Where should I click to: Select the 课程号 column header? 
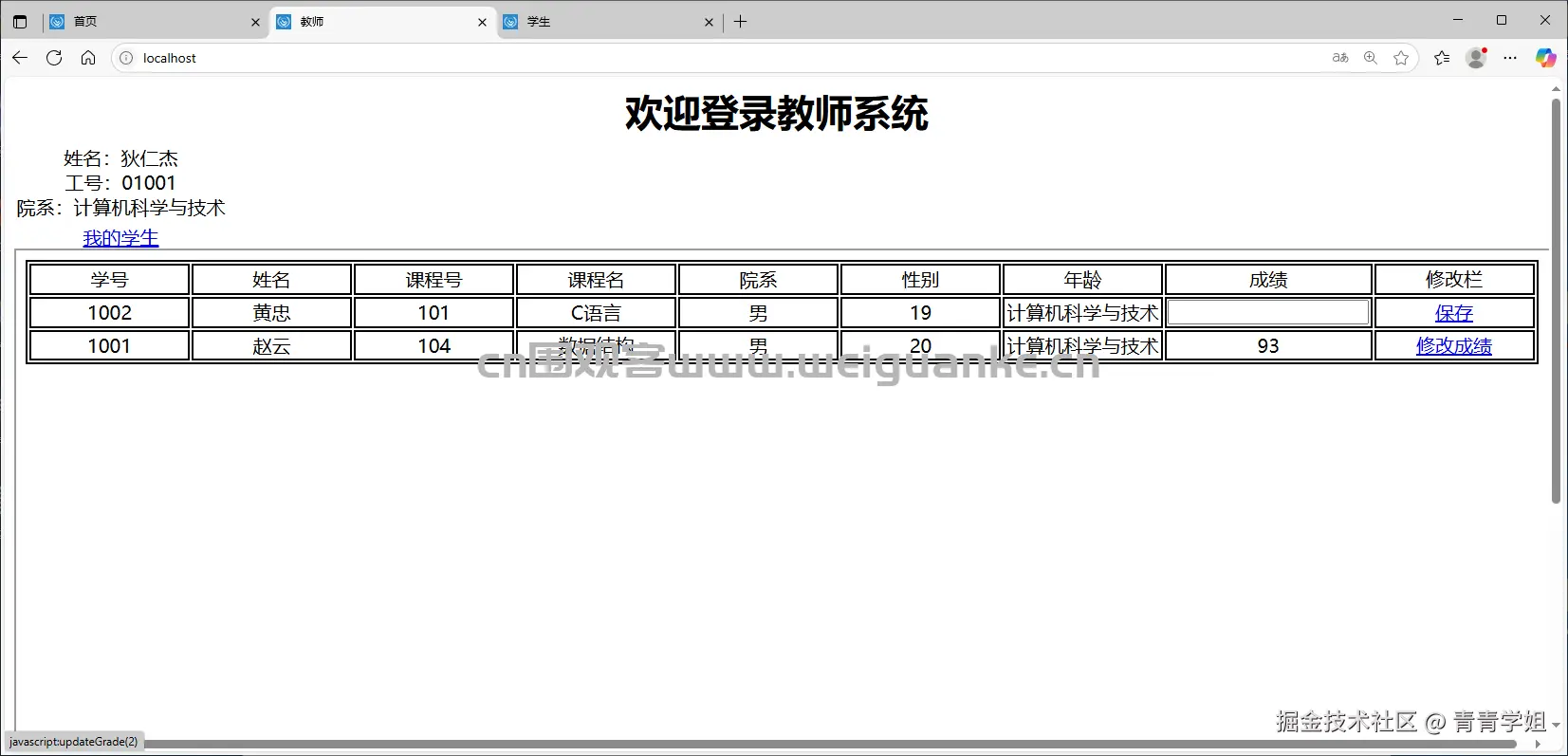point(434,280)
